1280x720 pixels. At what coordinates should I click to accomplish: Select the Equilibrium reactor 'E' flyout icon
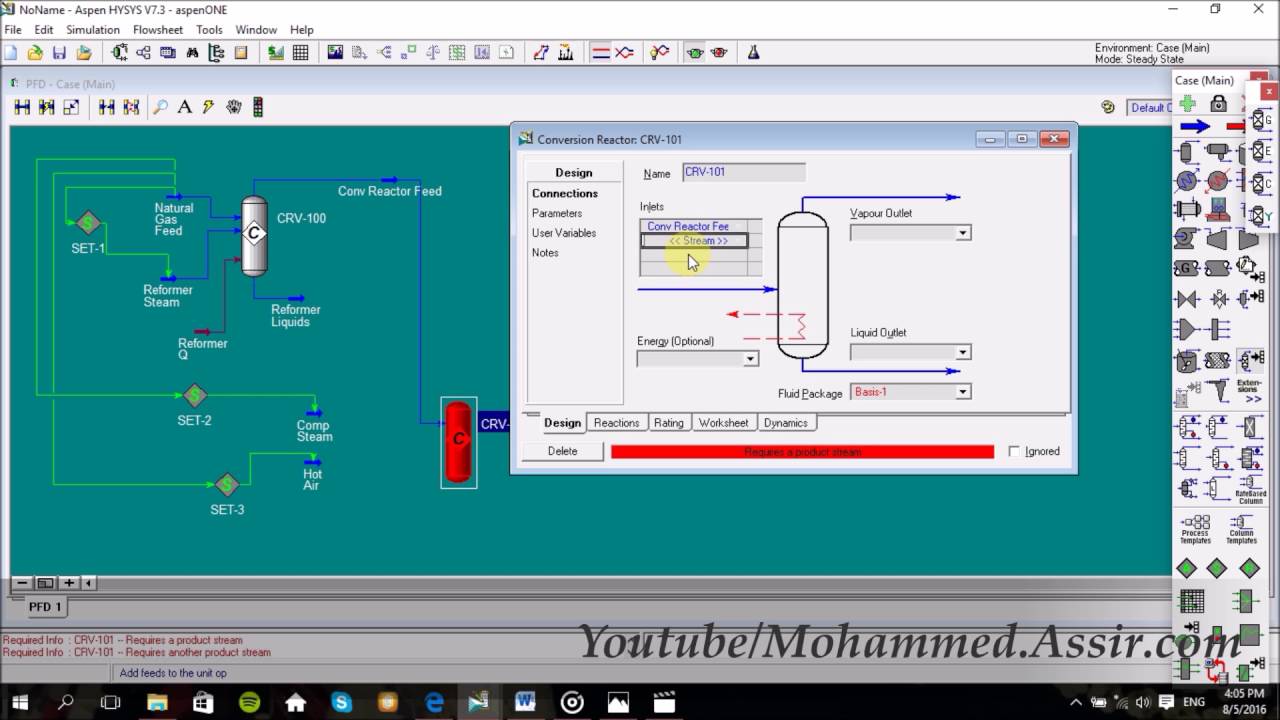pos(1263,152)
